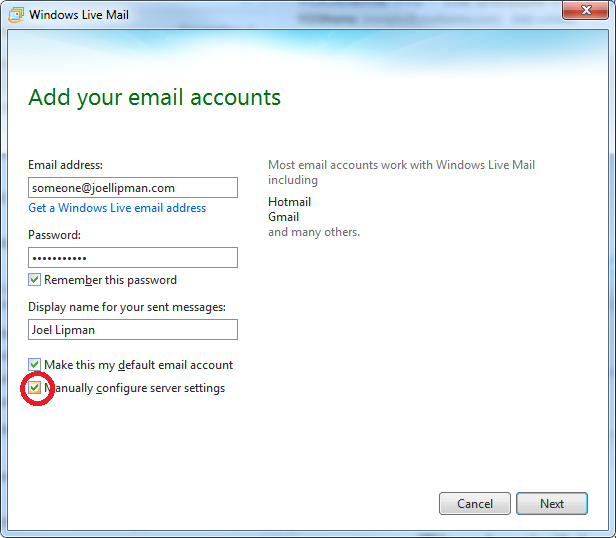Click the Password label text

54,235
